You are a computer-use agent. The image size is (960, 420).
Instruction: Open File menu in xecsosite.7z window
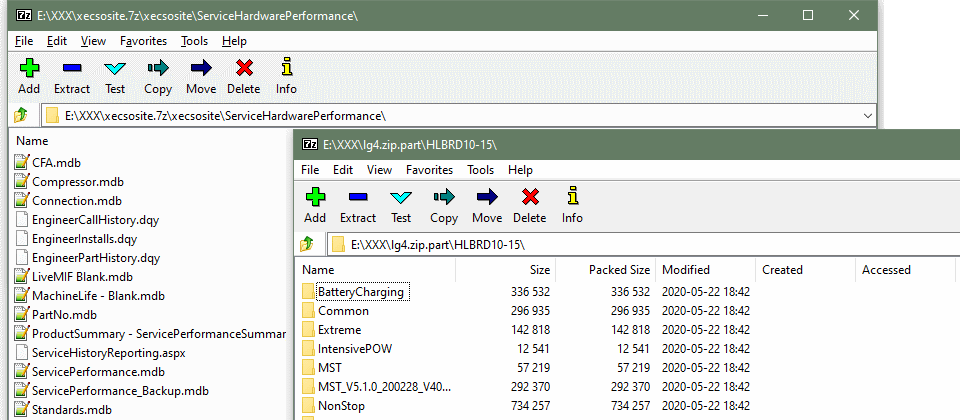pos(24,41)
